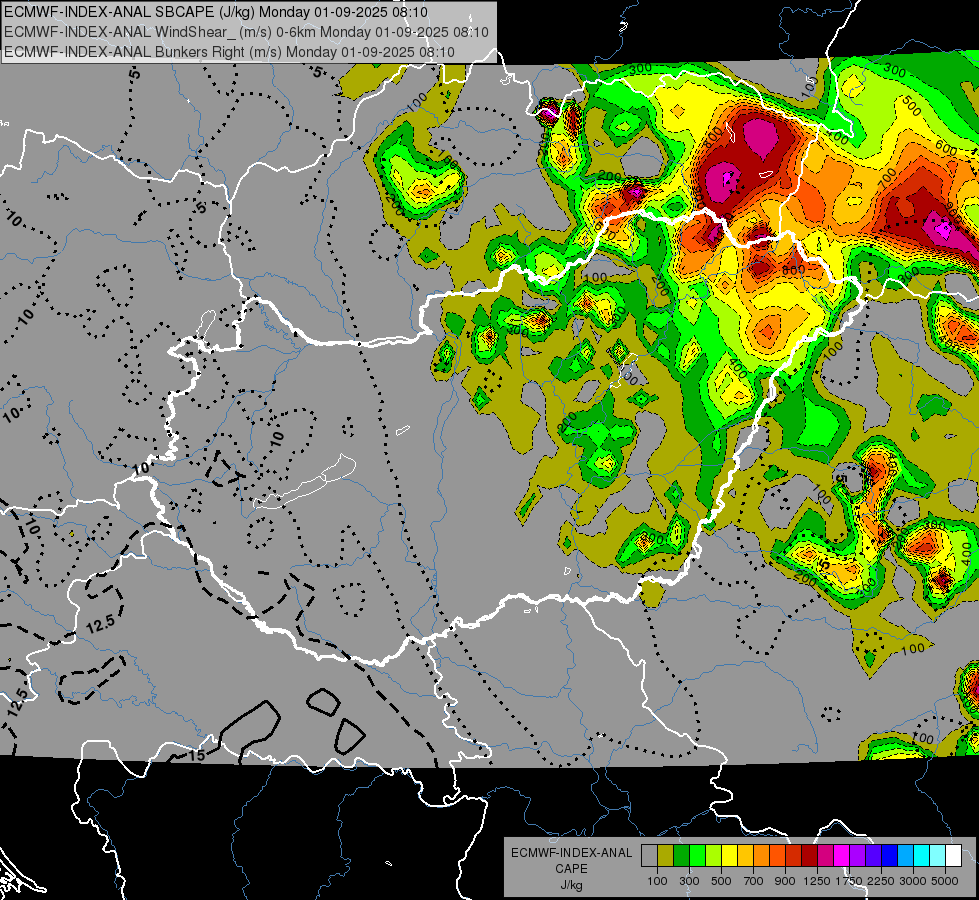
Task: Click the legend tick label 1250
Action: (x=817, y=881)
